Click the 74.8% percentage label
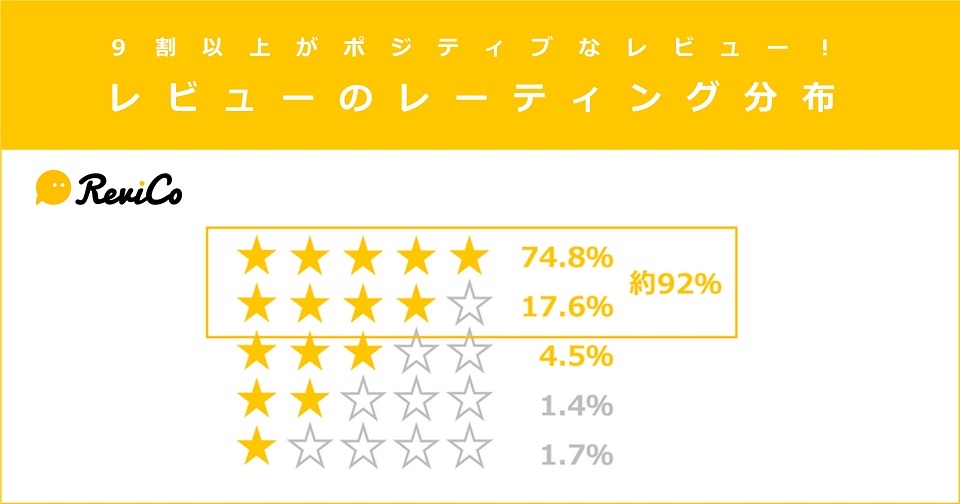The image size is (960, 504). (x=566, y=258)
